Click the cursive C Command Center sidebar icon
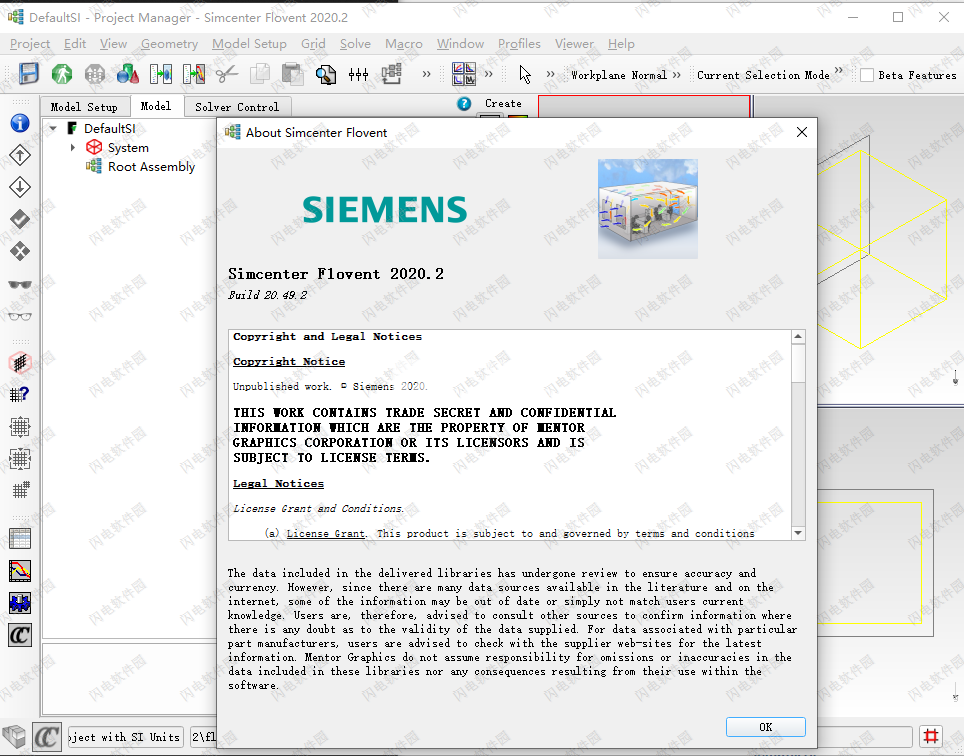Screen dimensions: 964x756 [20, 635]
